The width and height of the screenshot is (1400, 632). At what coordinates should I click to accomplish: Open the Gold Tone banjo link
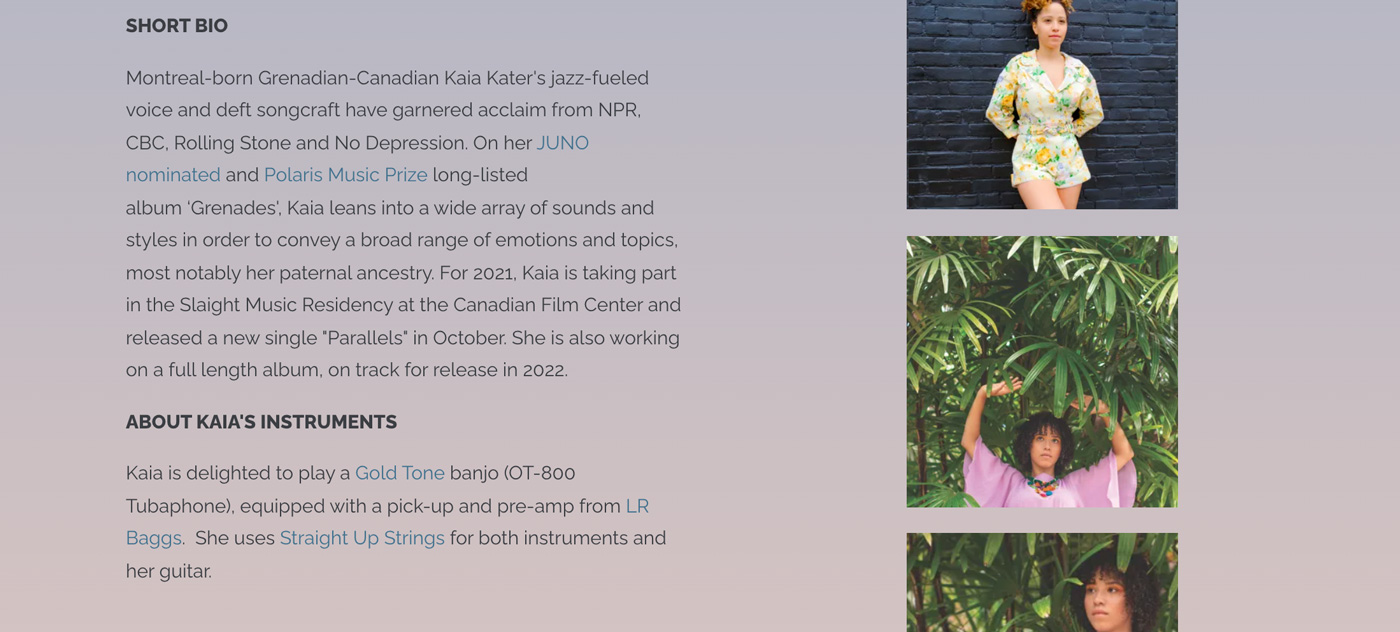(399, 473)
